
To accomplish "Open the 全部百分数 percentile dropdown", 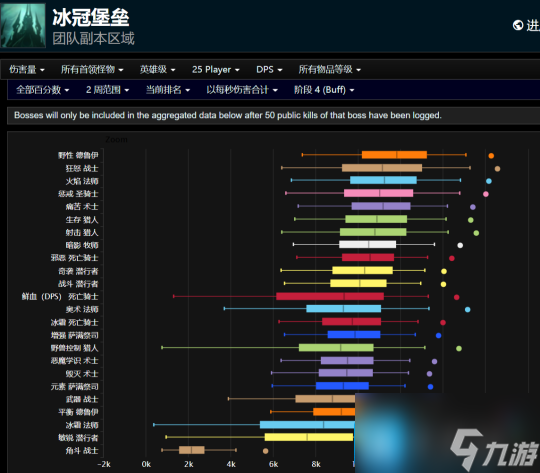I will click(43, 90).
